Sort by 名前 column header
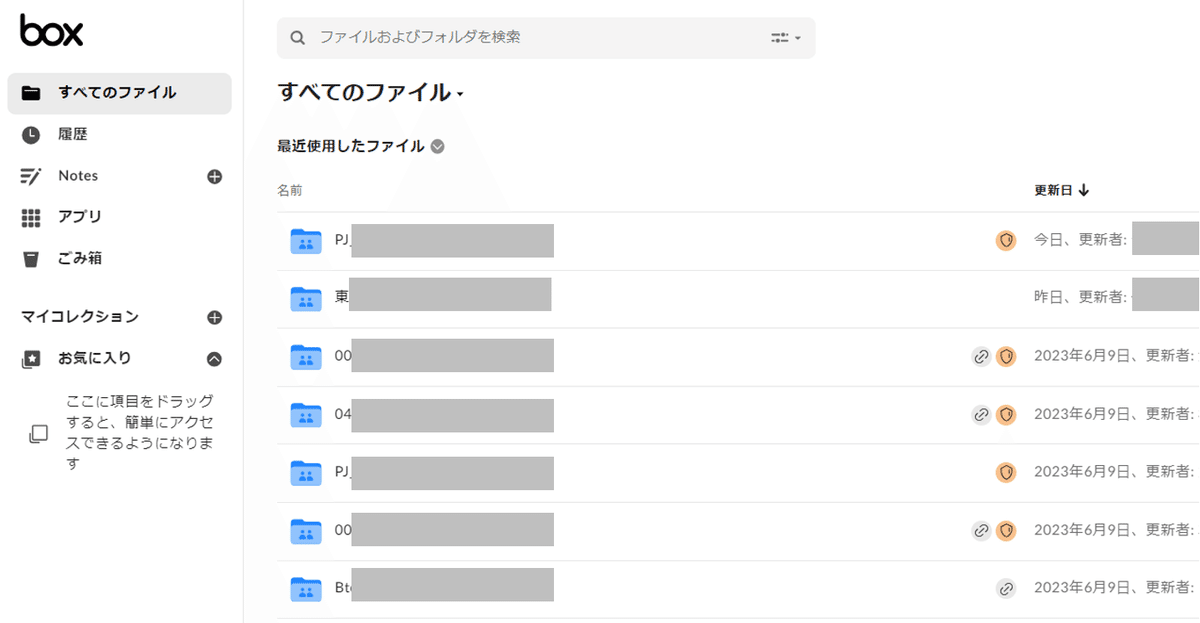Image resolution: width=1200 pixels, height=623 pixels. (290, 190)
